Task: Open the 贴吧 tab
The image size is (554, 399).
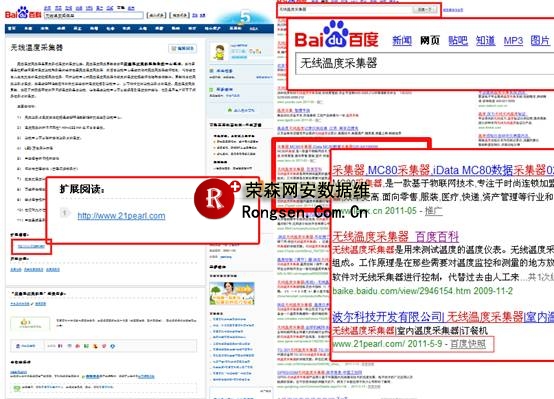Action: click(458, 41)
